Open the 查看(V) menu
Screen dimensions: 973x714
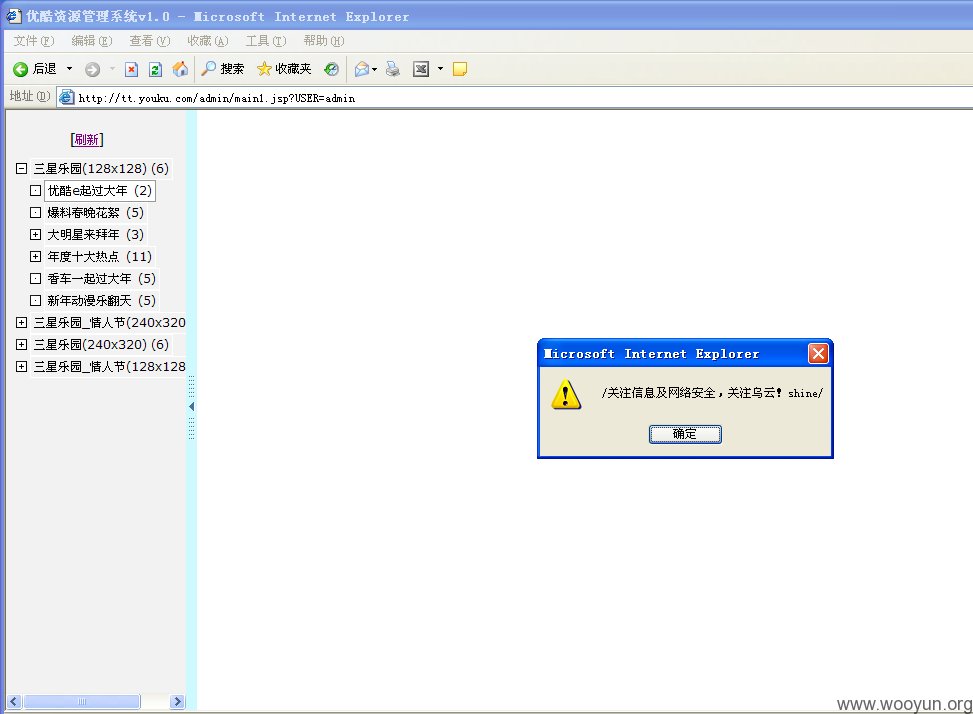pyautogui.click(x=150, y=41)
